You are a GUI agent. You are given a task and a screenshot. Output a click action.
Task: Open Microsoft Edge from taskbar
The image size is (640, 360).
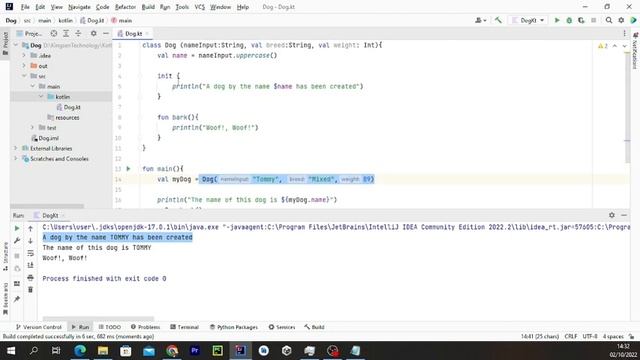(x=80, y=351)
